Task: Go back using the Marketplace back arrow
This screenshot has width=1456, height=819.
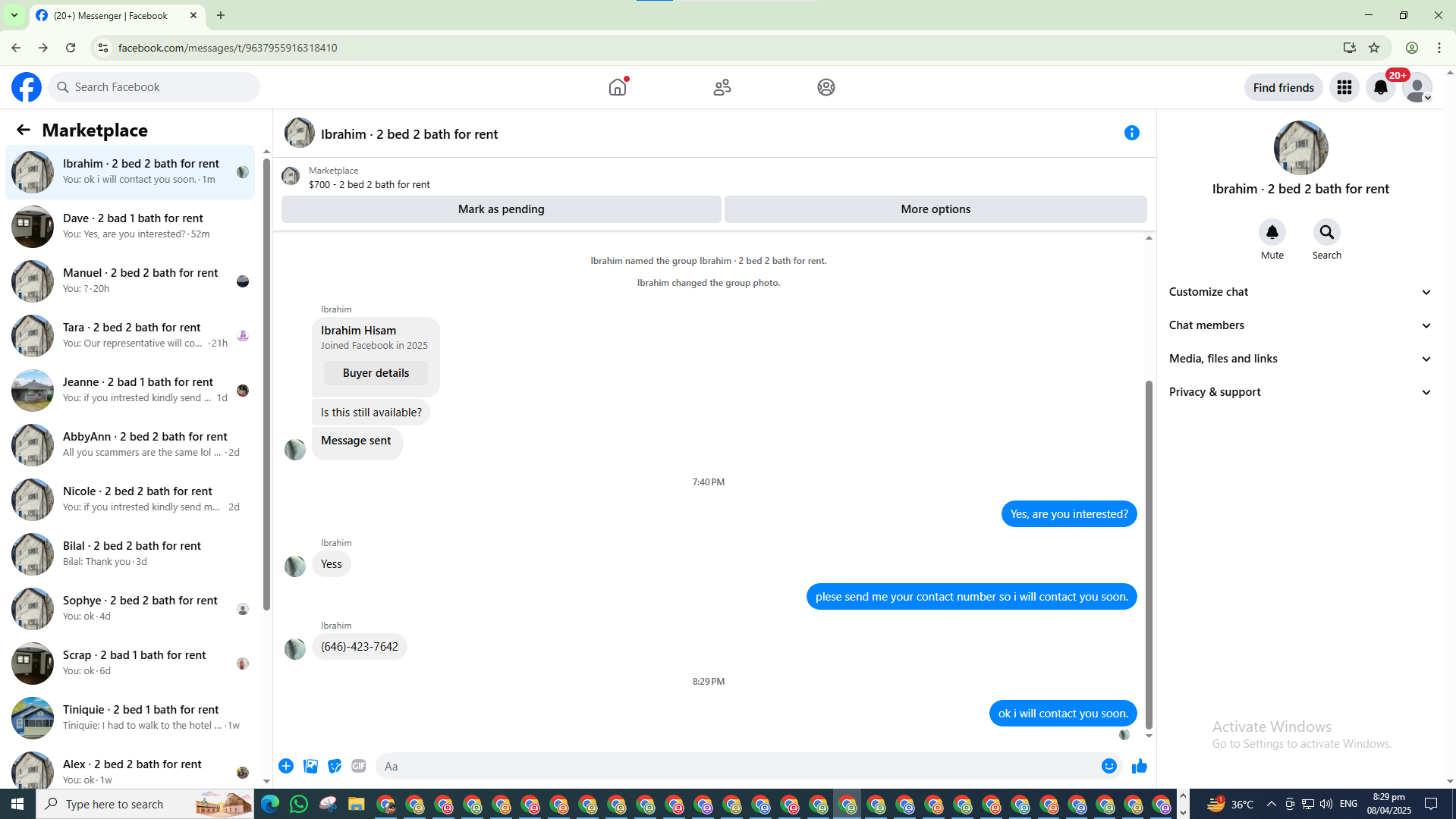Action: [24, 130]
